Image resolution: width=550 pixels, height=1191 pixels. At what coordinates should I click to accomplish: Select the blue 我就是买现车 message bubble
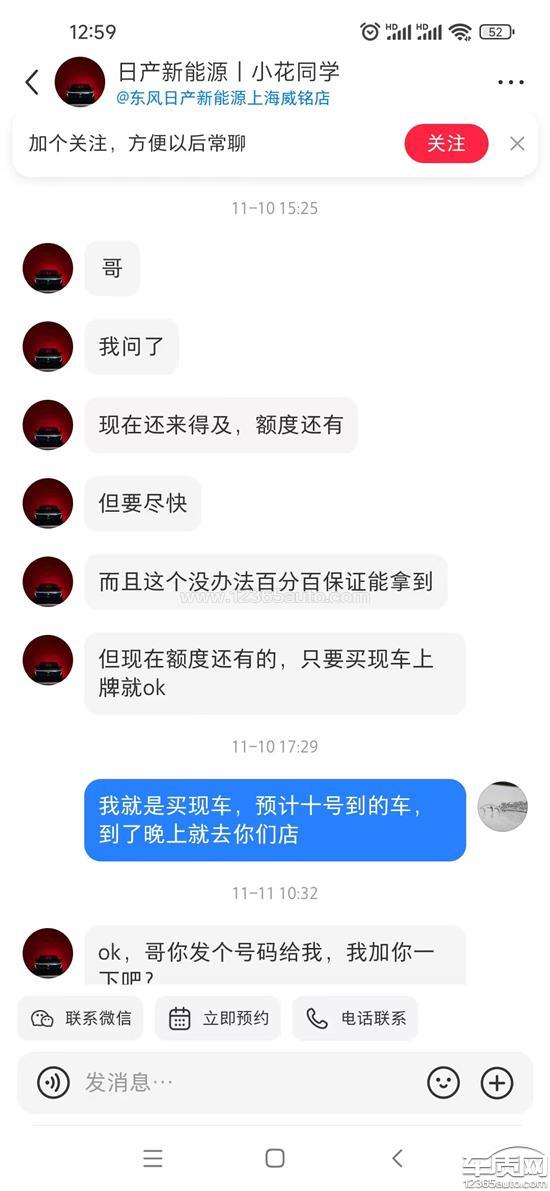(x=275, y=820)
